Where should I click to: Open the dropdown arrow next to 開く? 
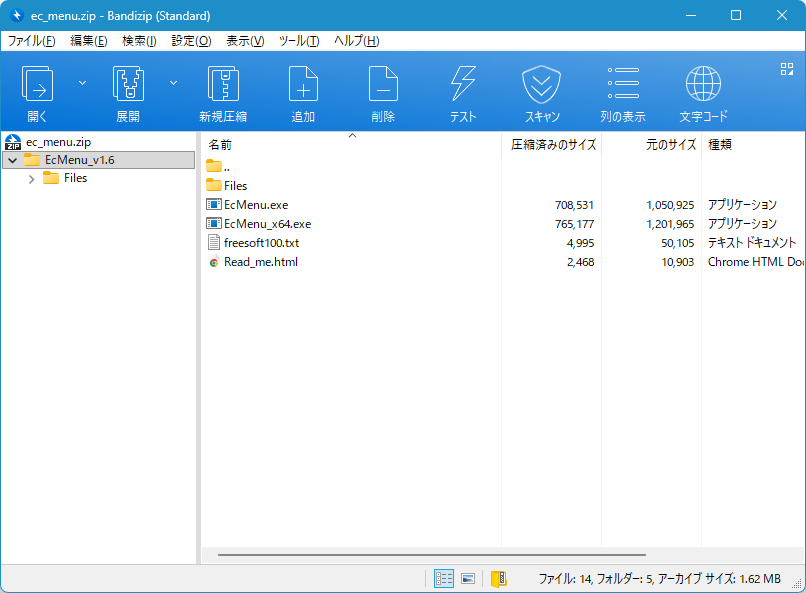(x=82, y=83)
